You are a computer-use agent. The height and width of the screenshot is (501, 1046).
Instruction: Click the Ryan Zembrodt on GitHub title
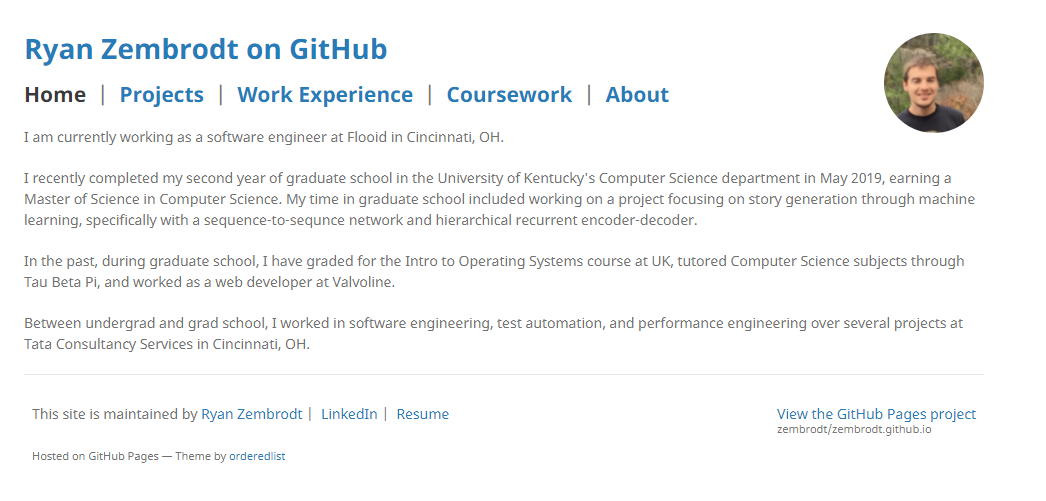click(x=205, y=49)
